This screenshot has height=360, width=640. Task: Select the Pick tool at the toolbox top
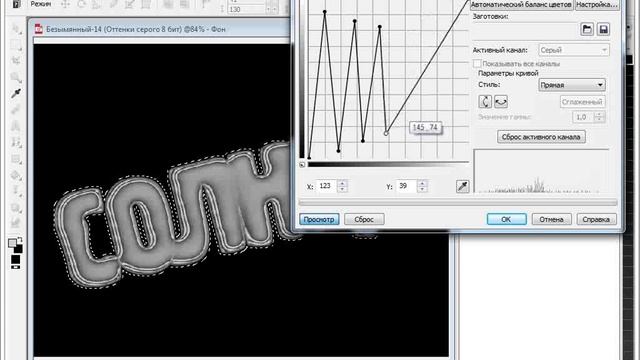point(16,29)
